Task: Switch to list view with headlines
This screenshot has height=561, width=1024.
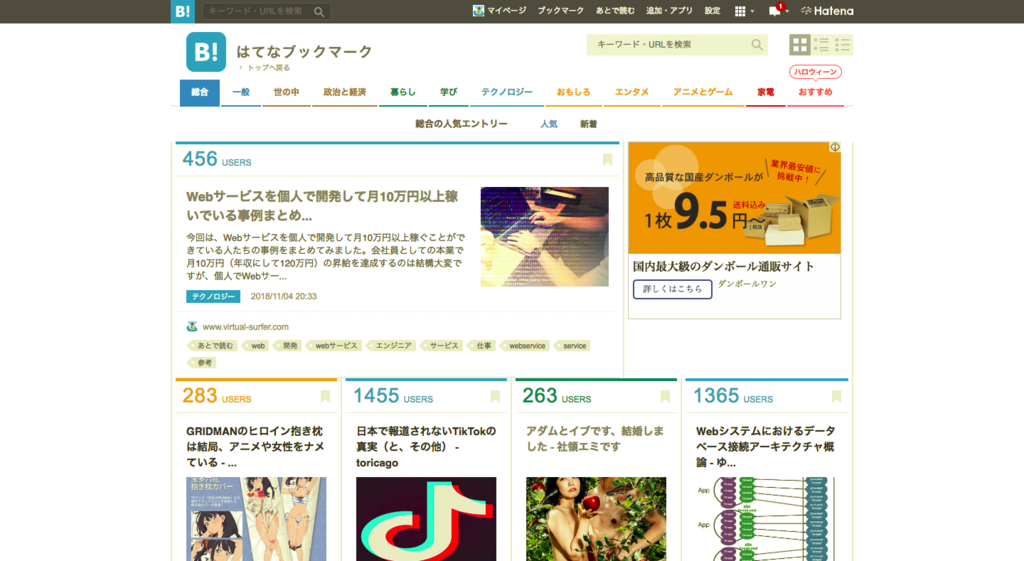Action: (x=821, y=44)
